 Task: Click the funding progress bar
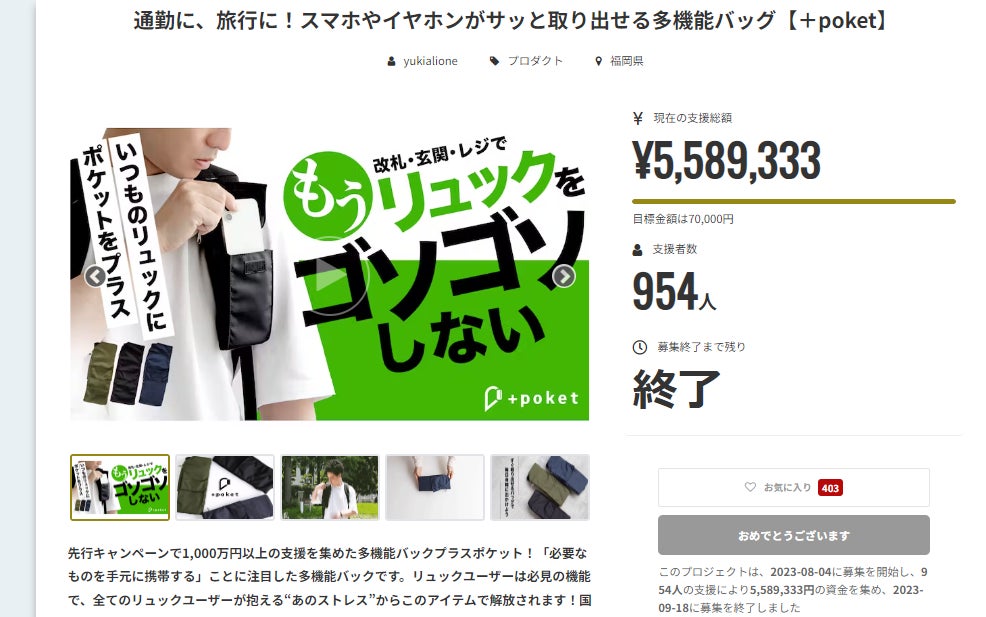tap(794, 201)
